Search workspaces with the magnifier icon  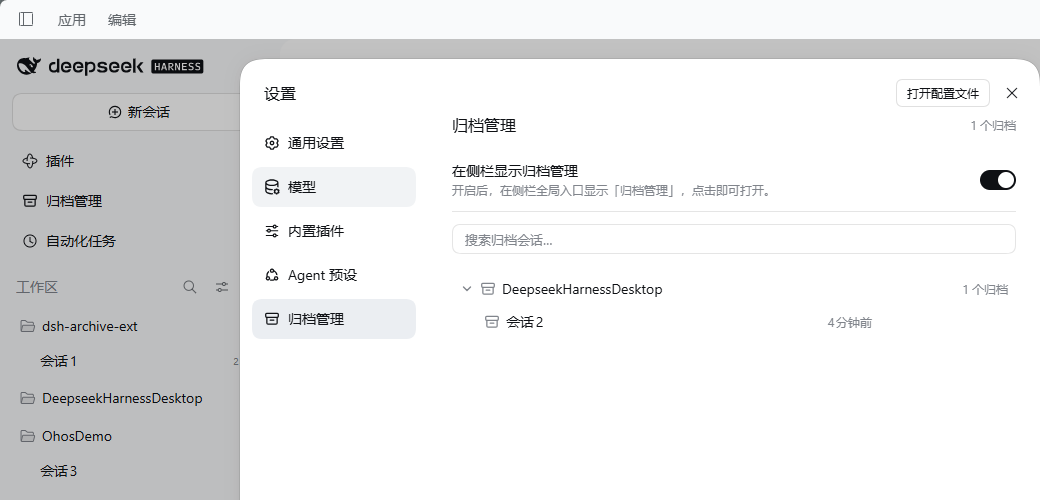click(190, 287)
